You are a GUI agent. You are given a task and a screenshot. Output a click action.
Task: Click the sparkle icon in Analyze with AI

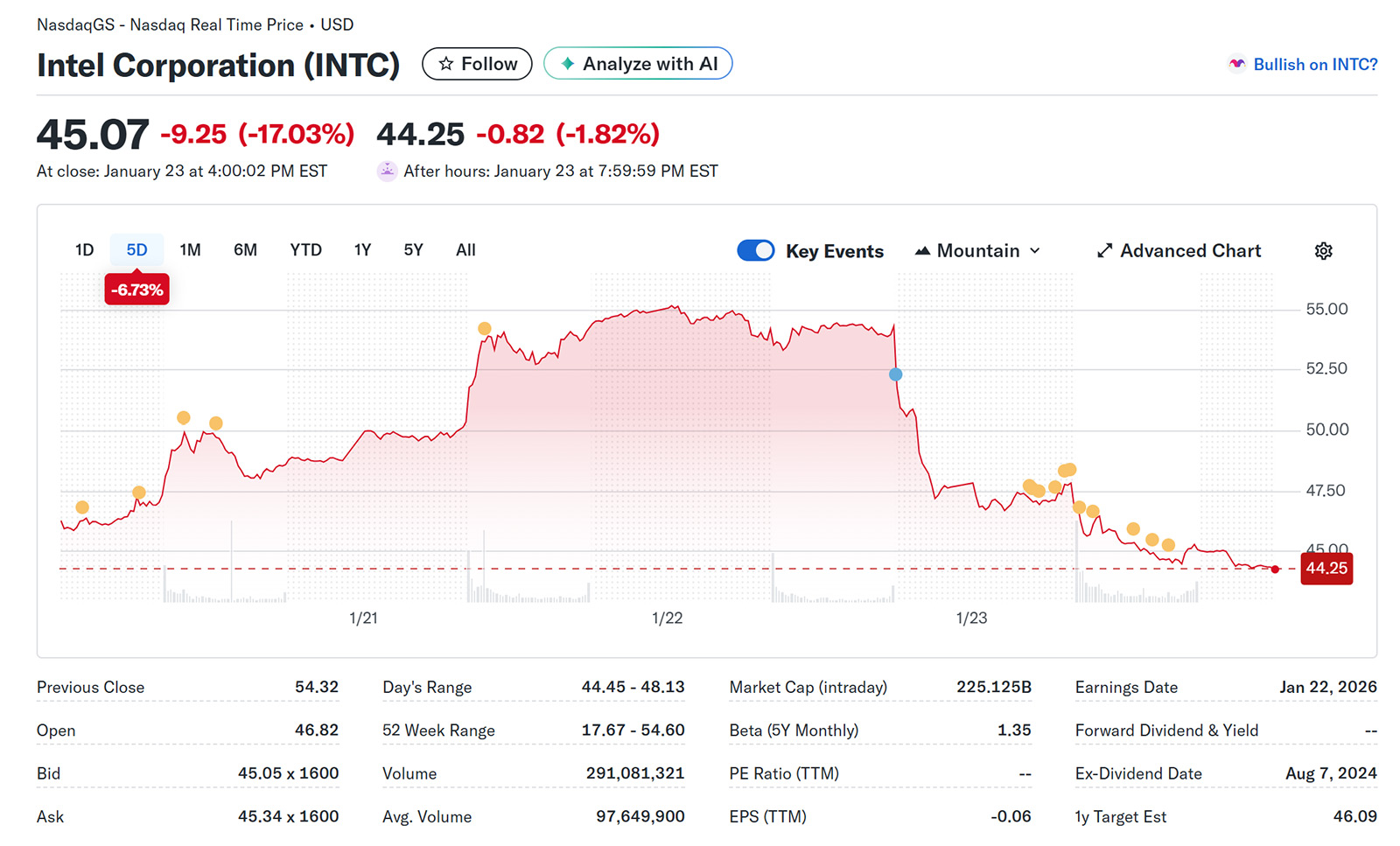pos(567,64)
